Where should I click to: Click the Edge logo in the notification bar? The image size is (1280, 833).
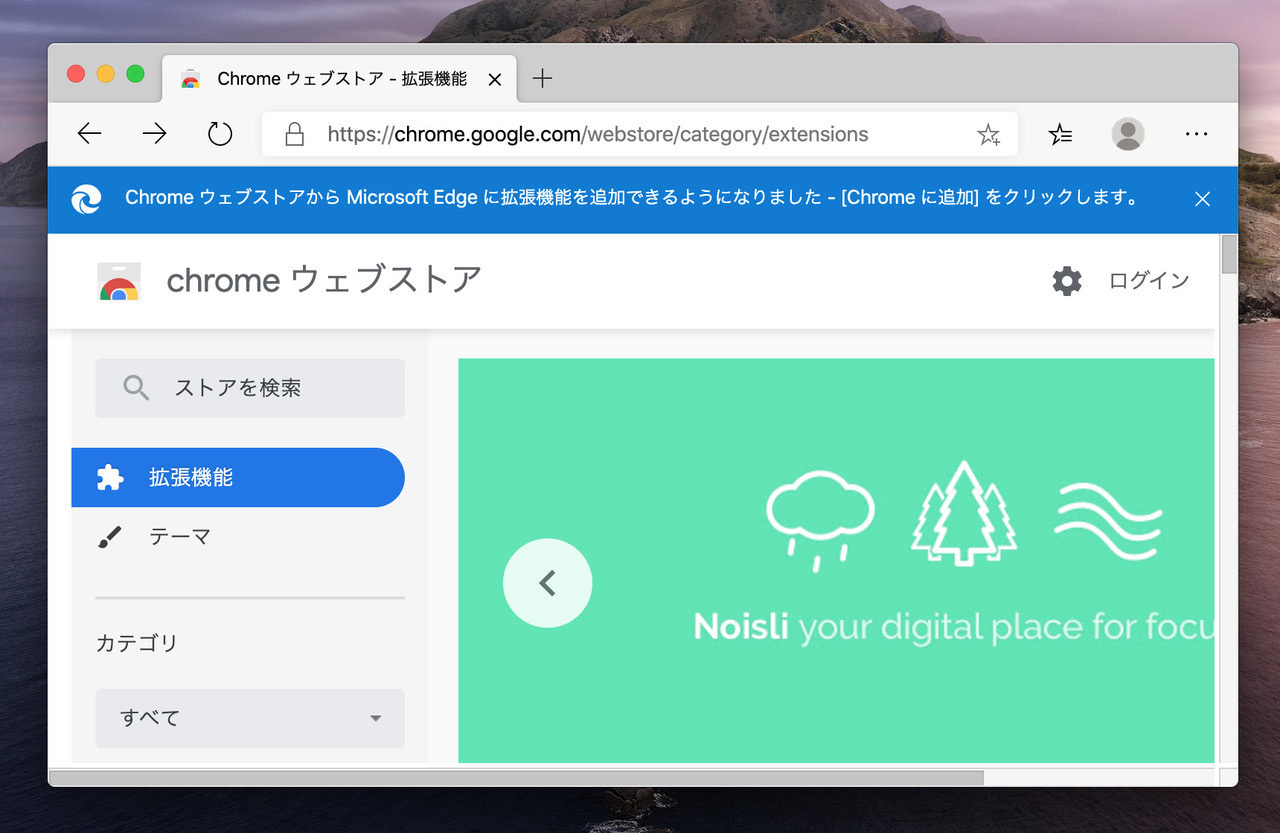click(x=87, y=199)
